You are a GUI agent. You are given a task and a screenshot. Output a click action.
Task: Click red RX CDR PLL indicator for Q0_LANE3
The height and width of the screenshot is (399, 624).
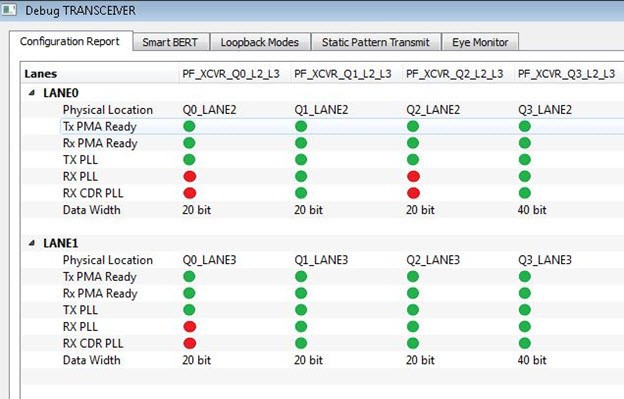[x=190, y=343]
